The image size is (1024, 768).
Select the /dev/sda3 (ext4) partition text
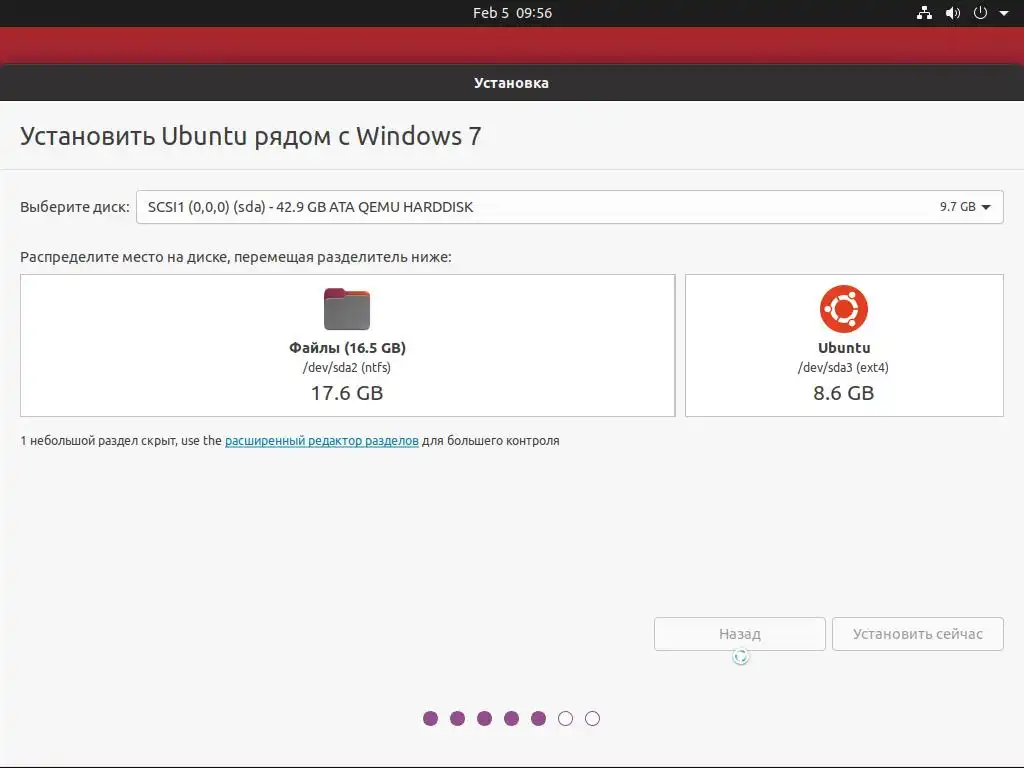pos(843,368)
